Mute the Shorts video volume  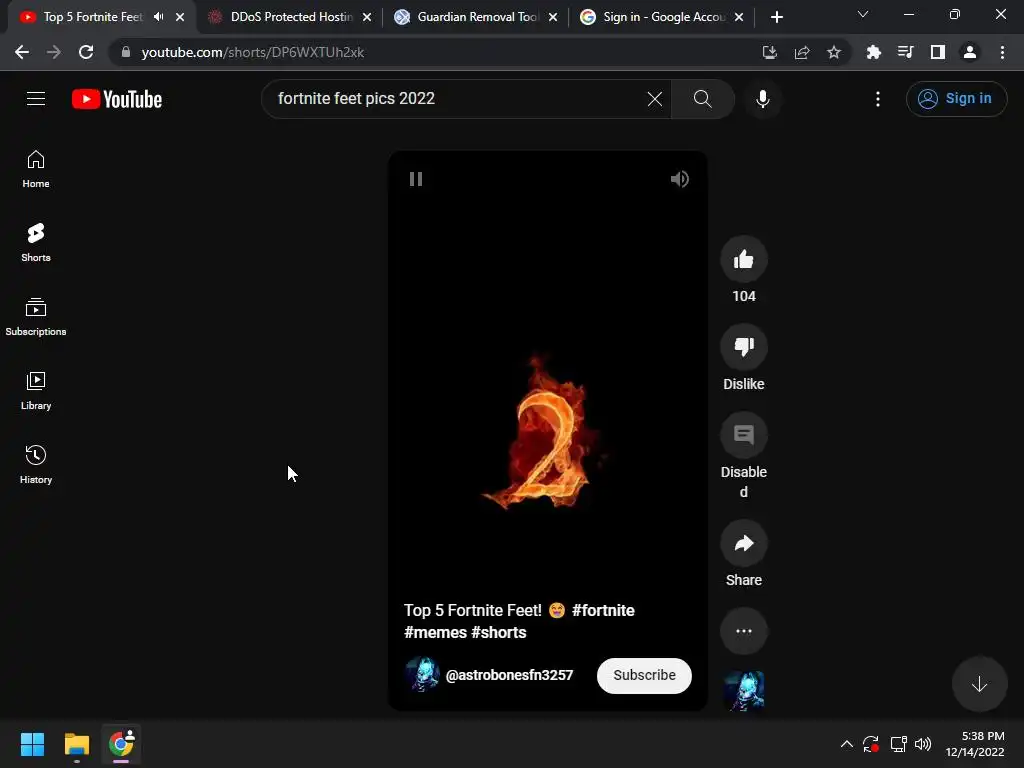pyautogui.click(x=679, y=179)
